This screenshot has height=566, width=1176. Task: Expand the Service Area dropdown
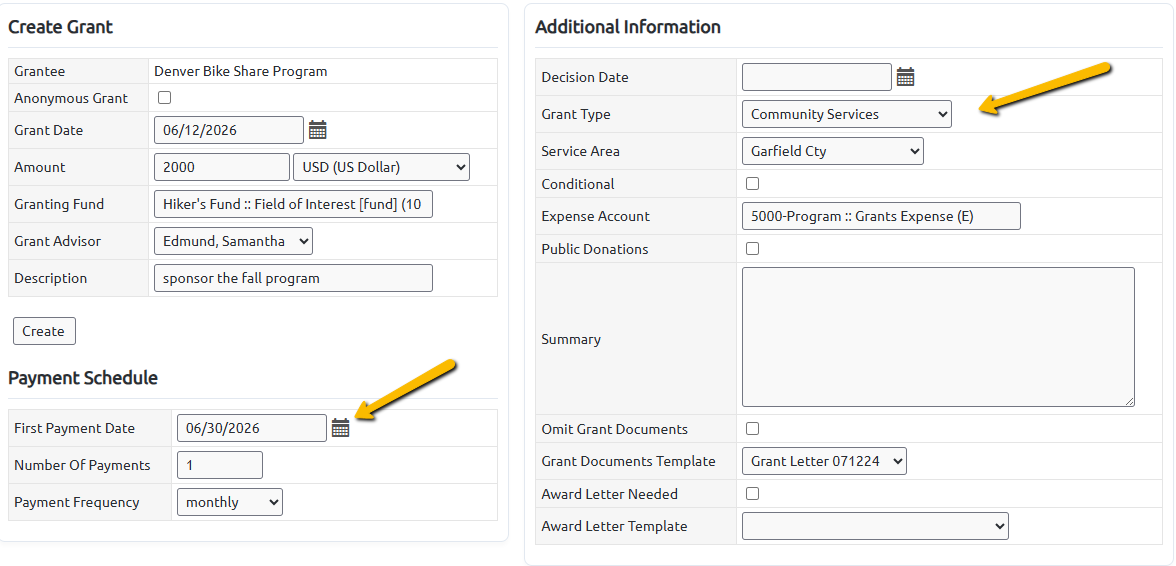(832, 151)
